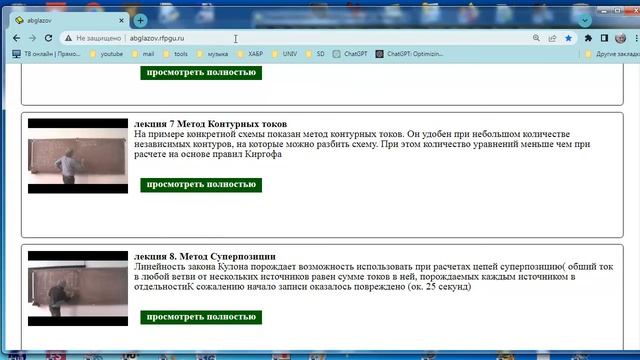Image resolution: width=640 pixels, height=360 pixels.
Task: Open the 'Другие закладки' folder
Action: (612, 54)
